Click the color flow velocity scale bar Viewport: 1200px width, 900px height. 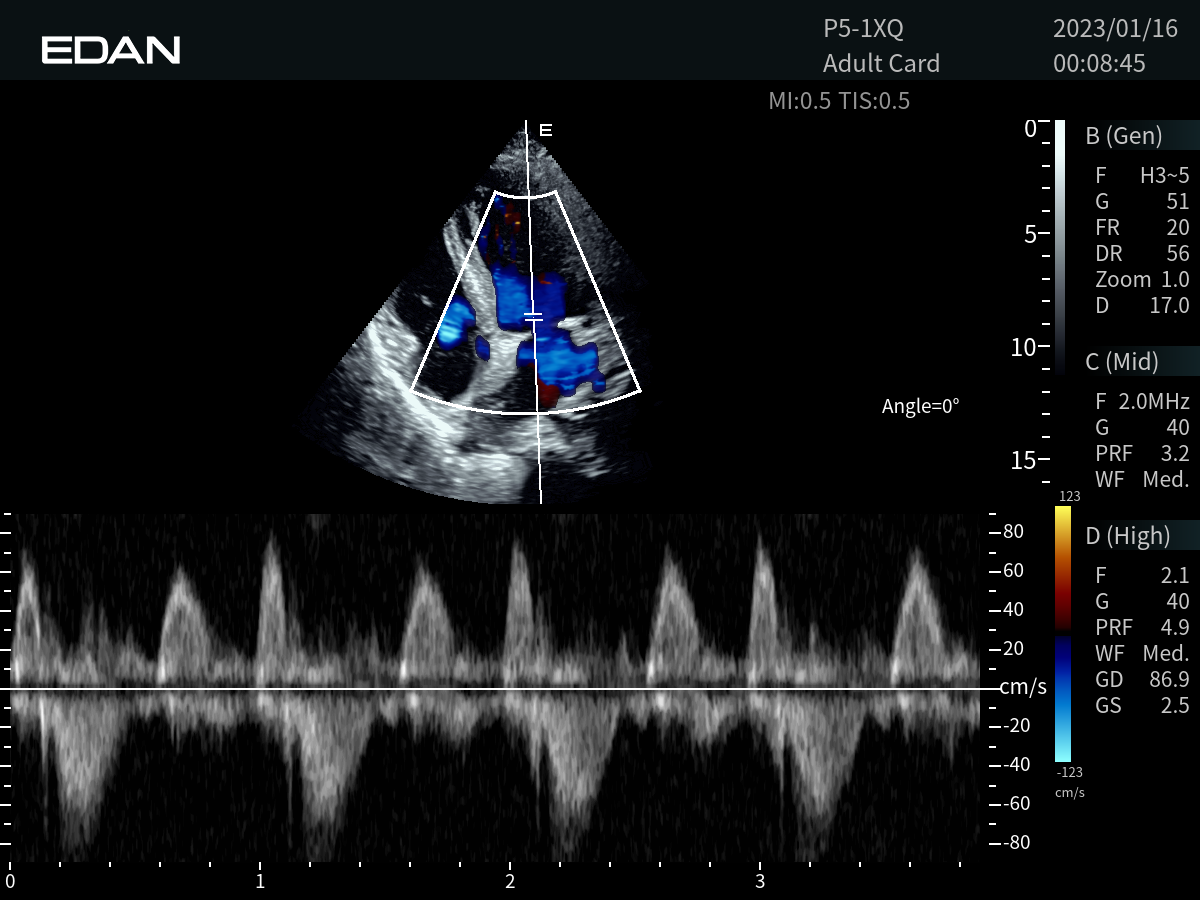pos(1063,635)
